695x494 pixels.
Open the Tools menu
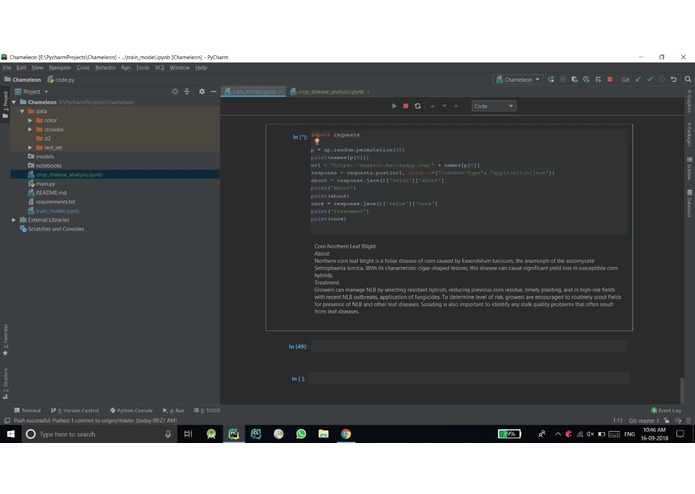click(x=142, y=68)
